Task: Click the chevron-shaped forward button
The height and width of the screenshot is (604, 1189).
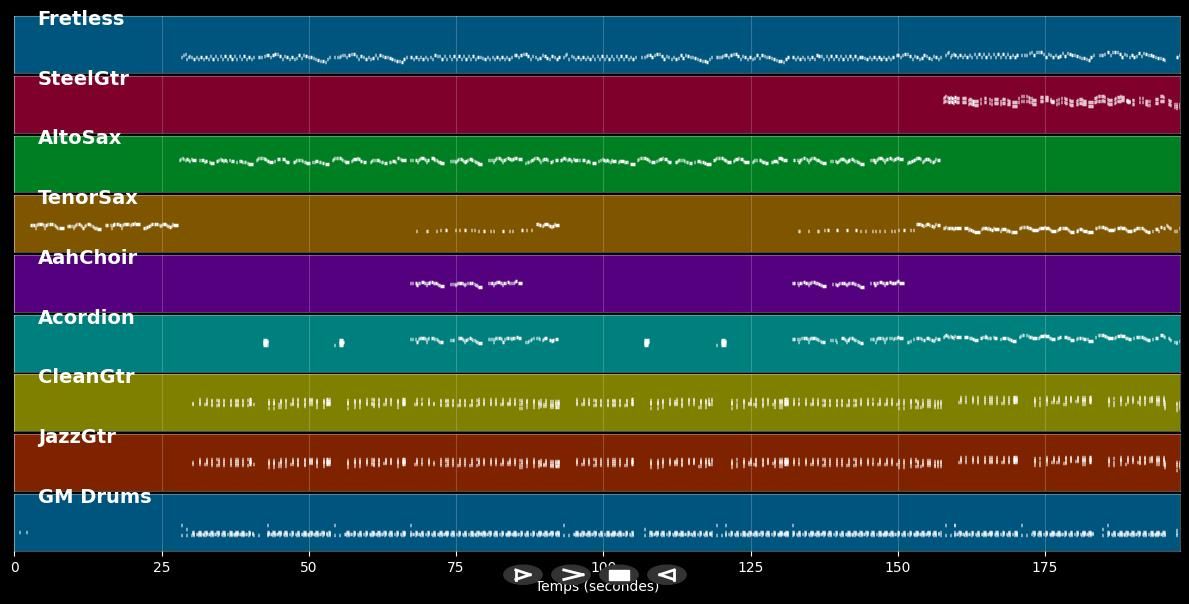Action: click(x=571, y=575)
